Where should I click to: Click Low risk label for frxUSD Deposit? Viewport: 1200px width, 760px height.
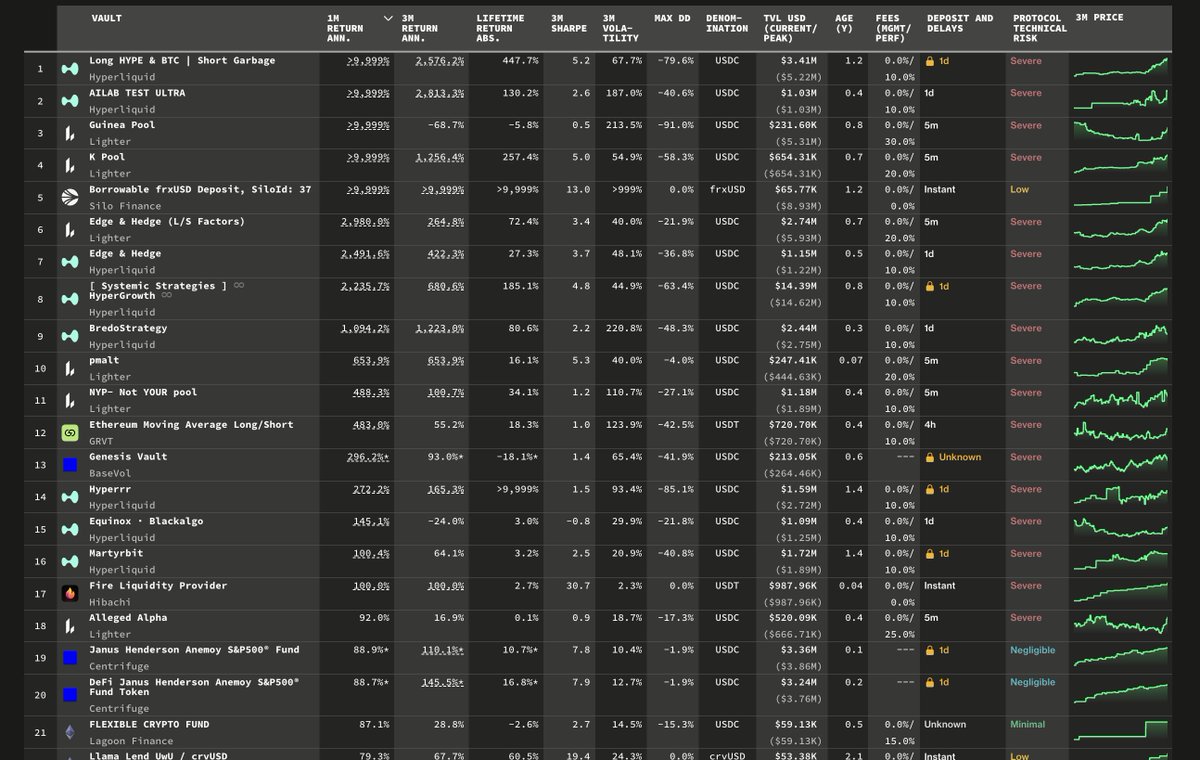1019,189
